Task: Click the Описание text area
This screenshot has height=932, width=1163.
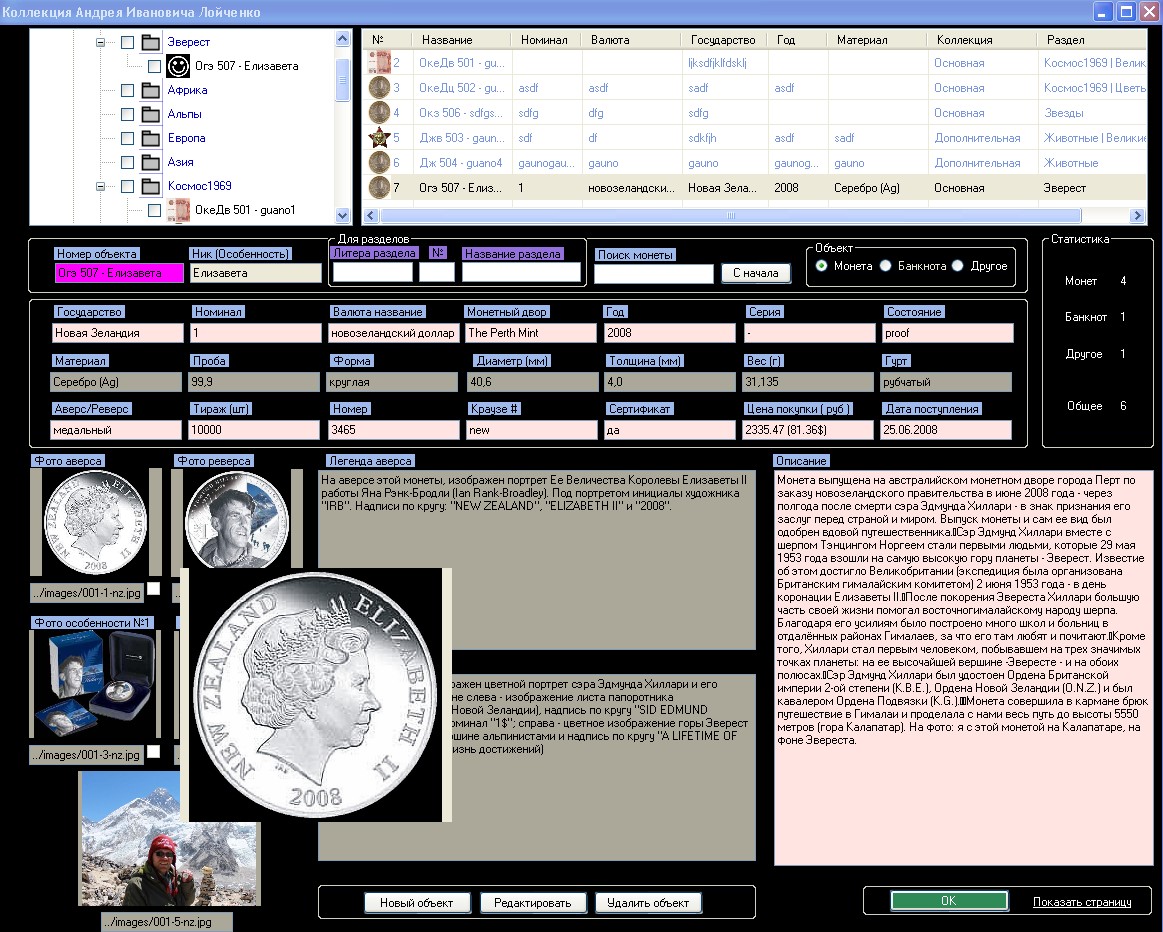Action: [x=963, y=668]
